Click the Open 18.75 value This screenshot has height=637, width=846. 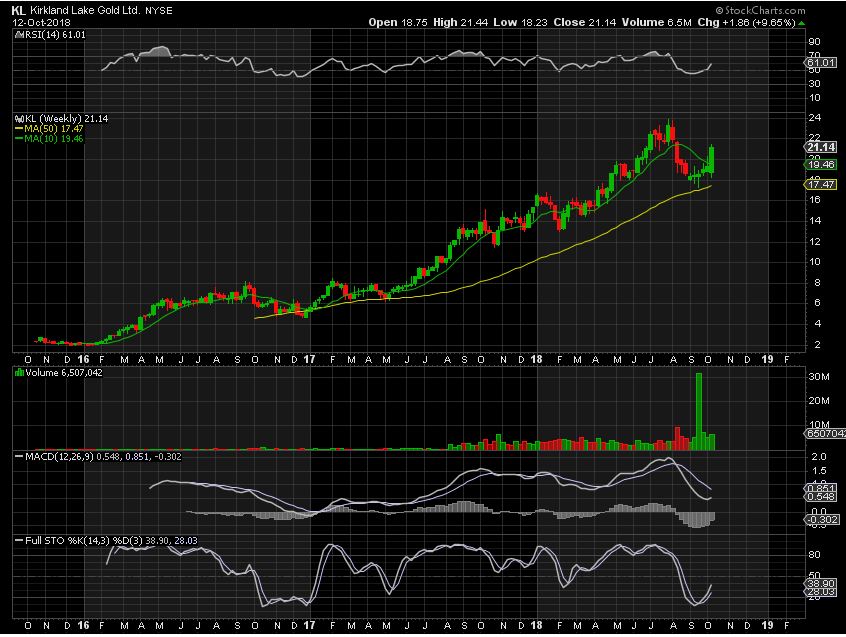[398, 23]
